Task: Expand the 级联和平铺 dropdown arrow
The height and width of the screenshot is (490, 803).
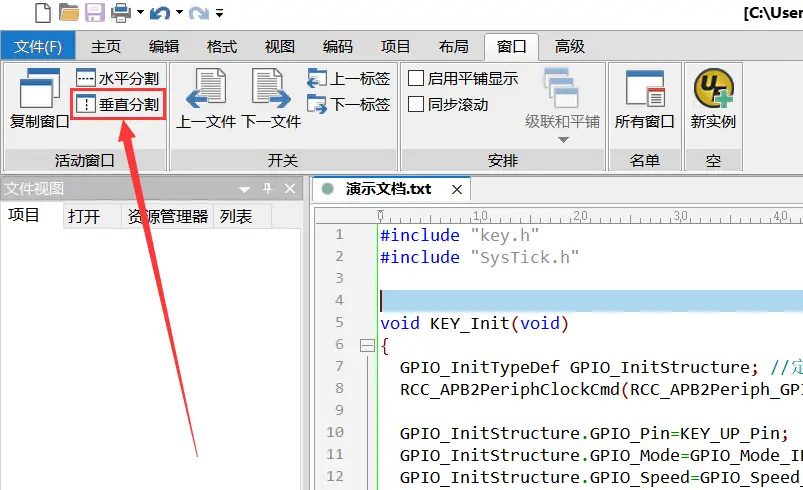Action: pyautogui.click(x=563, y=140)
